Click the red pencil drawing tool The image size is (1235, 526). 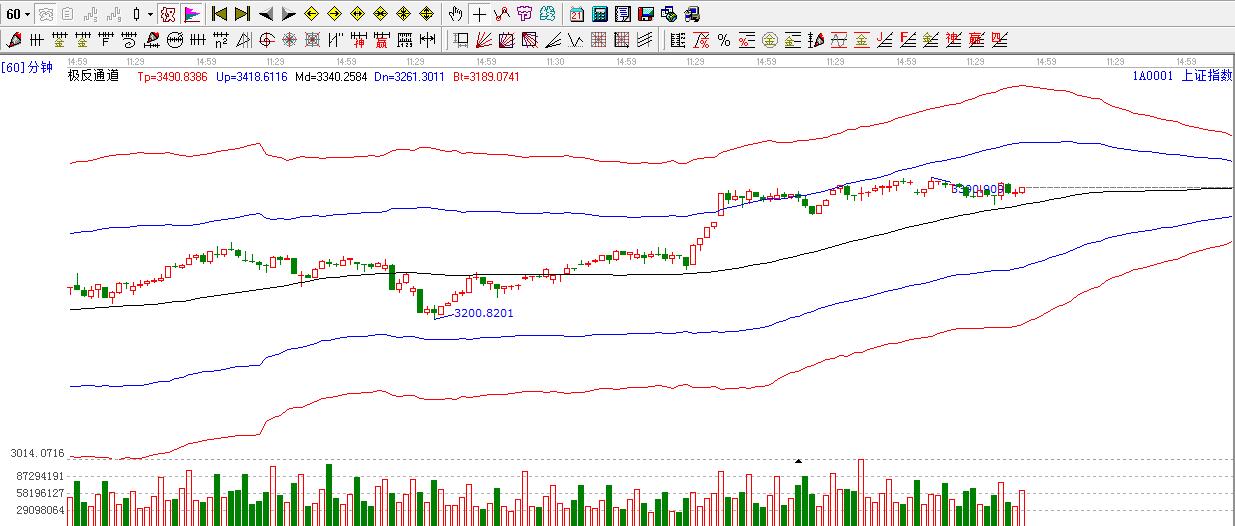coord(14,40)
